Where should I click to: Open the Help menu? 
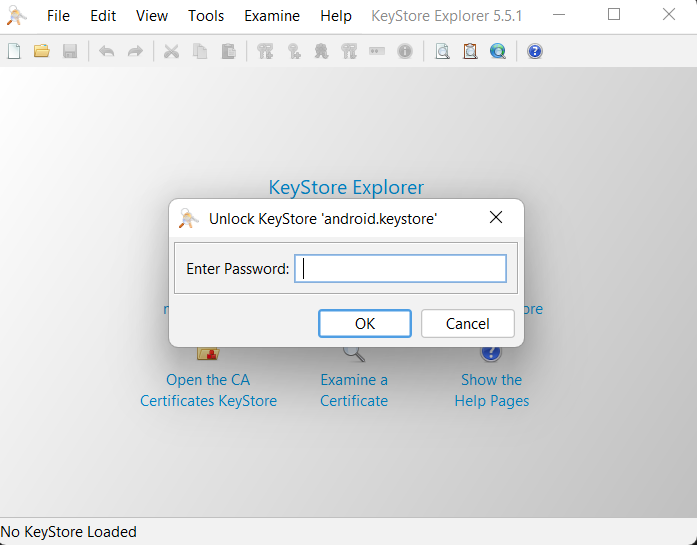click(x=336, y=16)
